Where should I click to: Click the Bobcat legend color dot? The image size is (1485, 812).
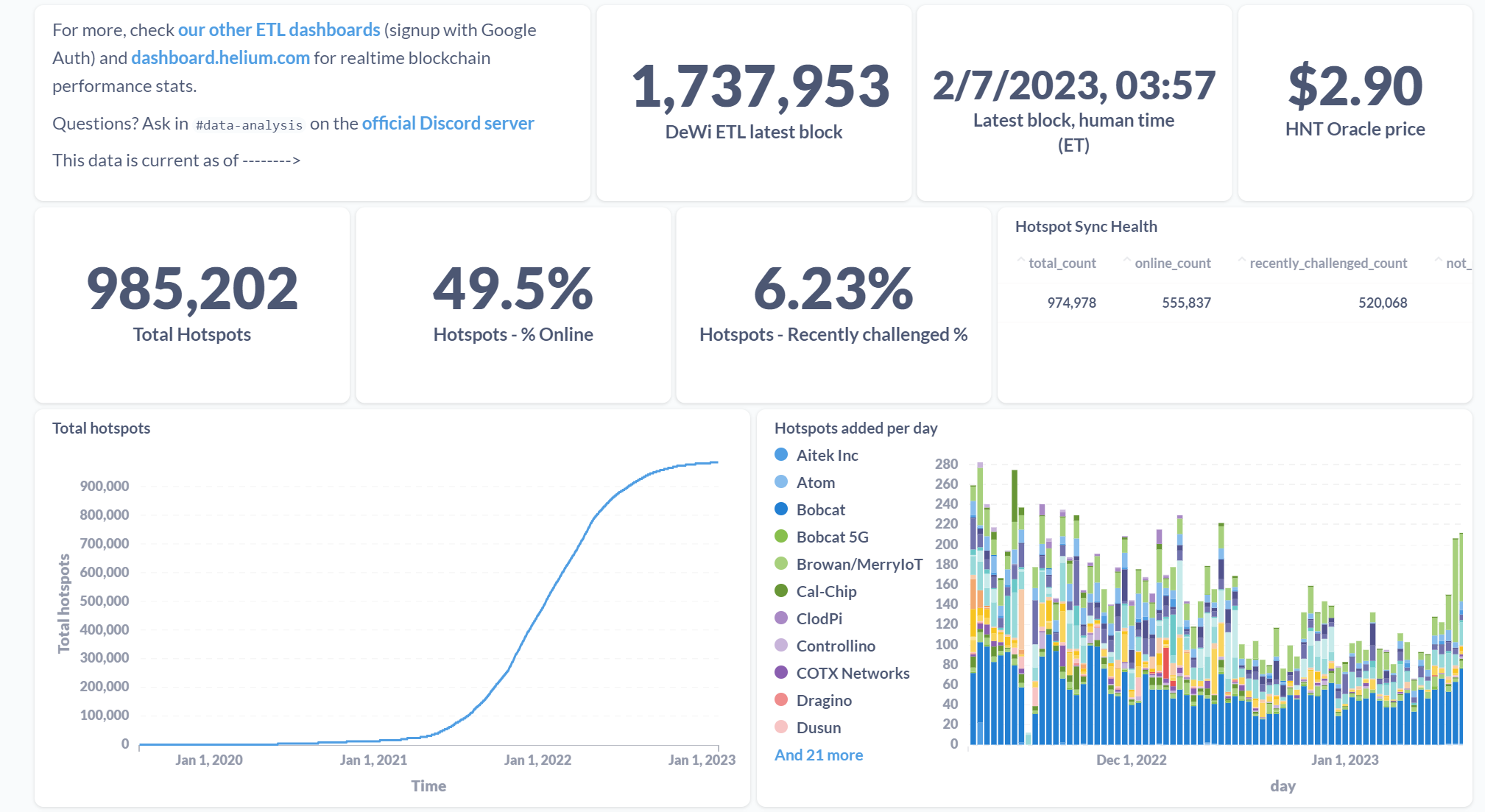point(781,509)
